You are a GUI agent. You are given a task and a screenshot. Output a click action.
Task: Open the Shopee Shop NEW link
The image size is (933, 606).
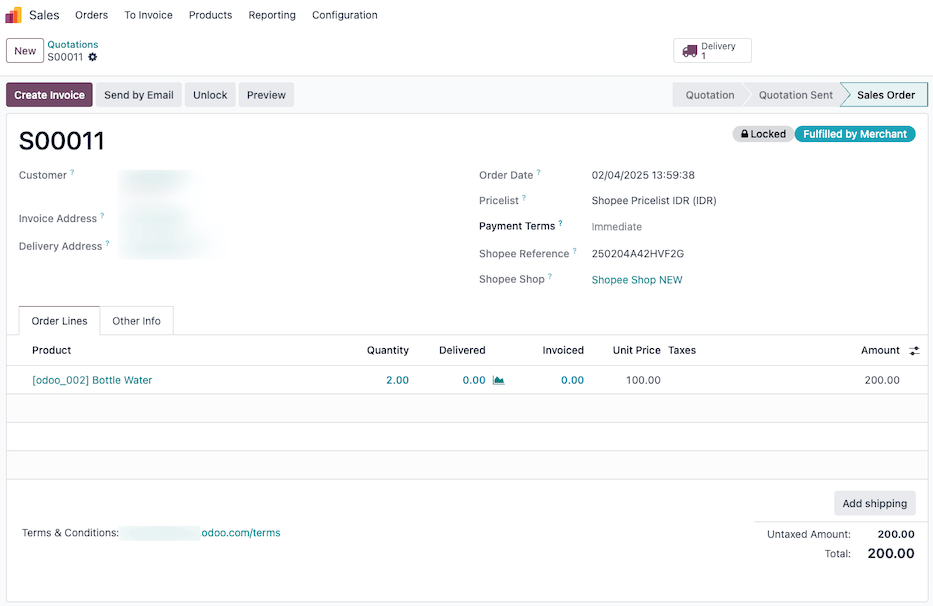[x=637, y=279]
